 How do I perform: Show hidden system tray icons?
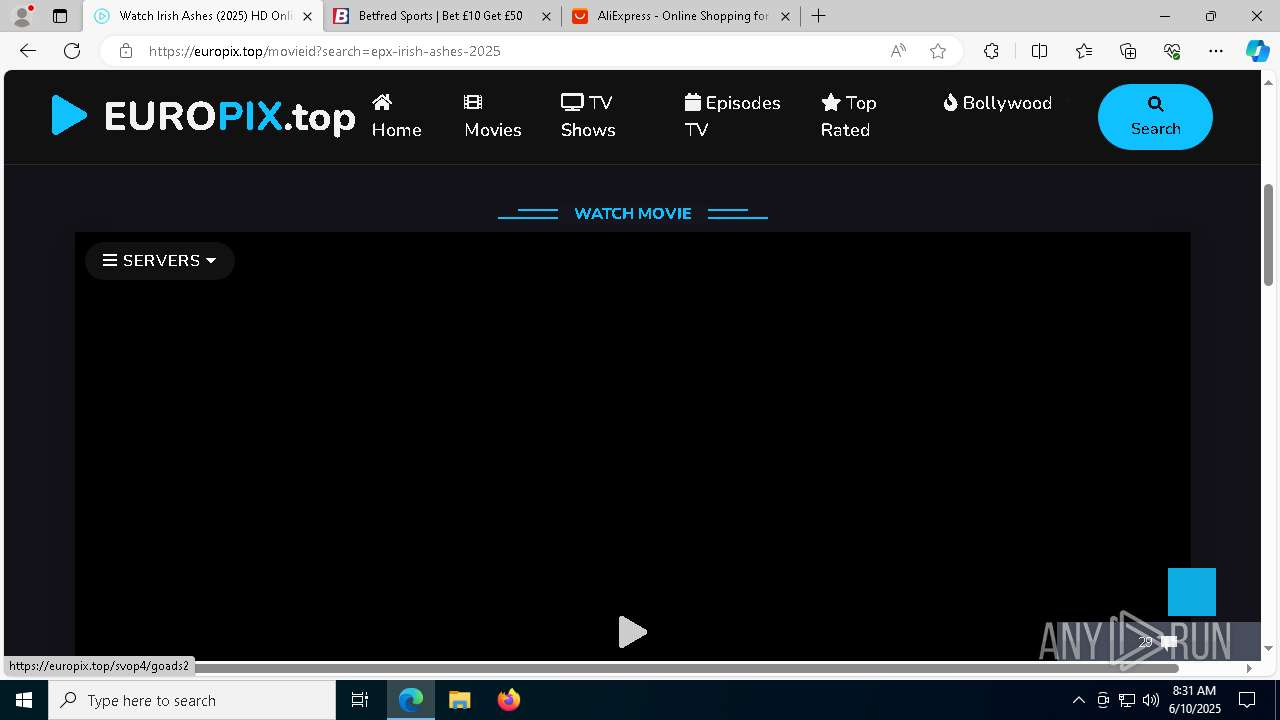(1078, 700)
